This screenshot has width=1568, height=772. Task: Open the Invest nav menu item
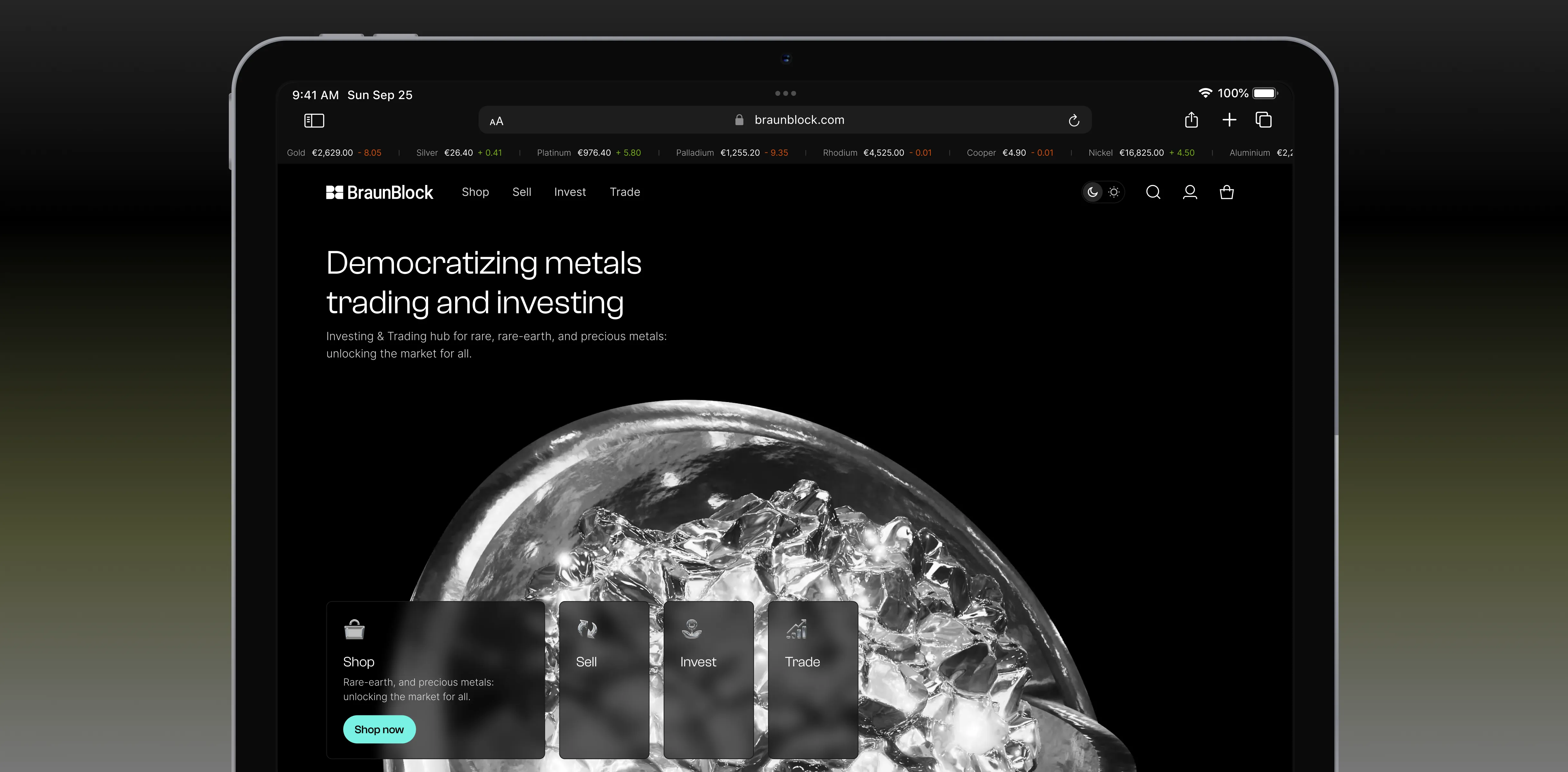pyautogui.click(x=570, y=192)
